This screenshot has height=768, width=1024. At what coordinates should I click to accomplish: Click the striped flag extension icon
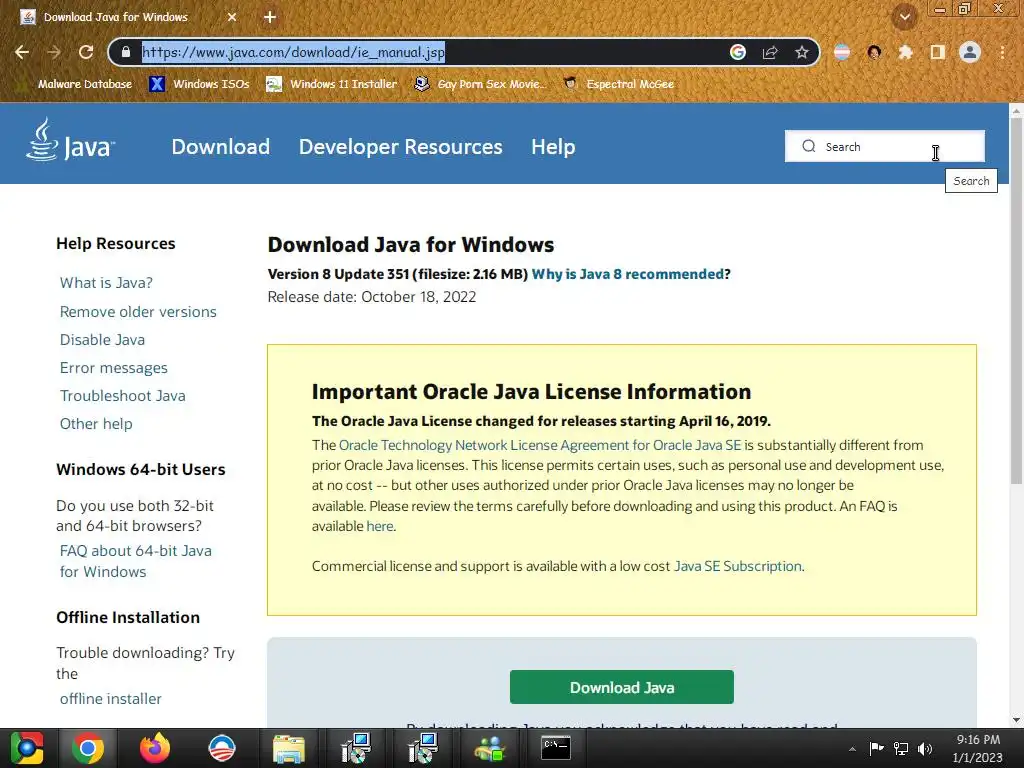(842, 52)
